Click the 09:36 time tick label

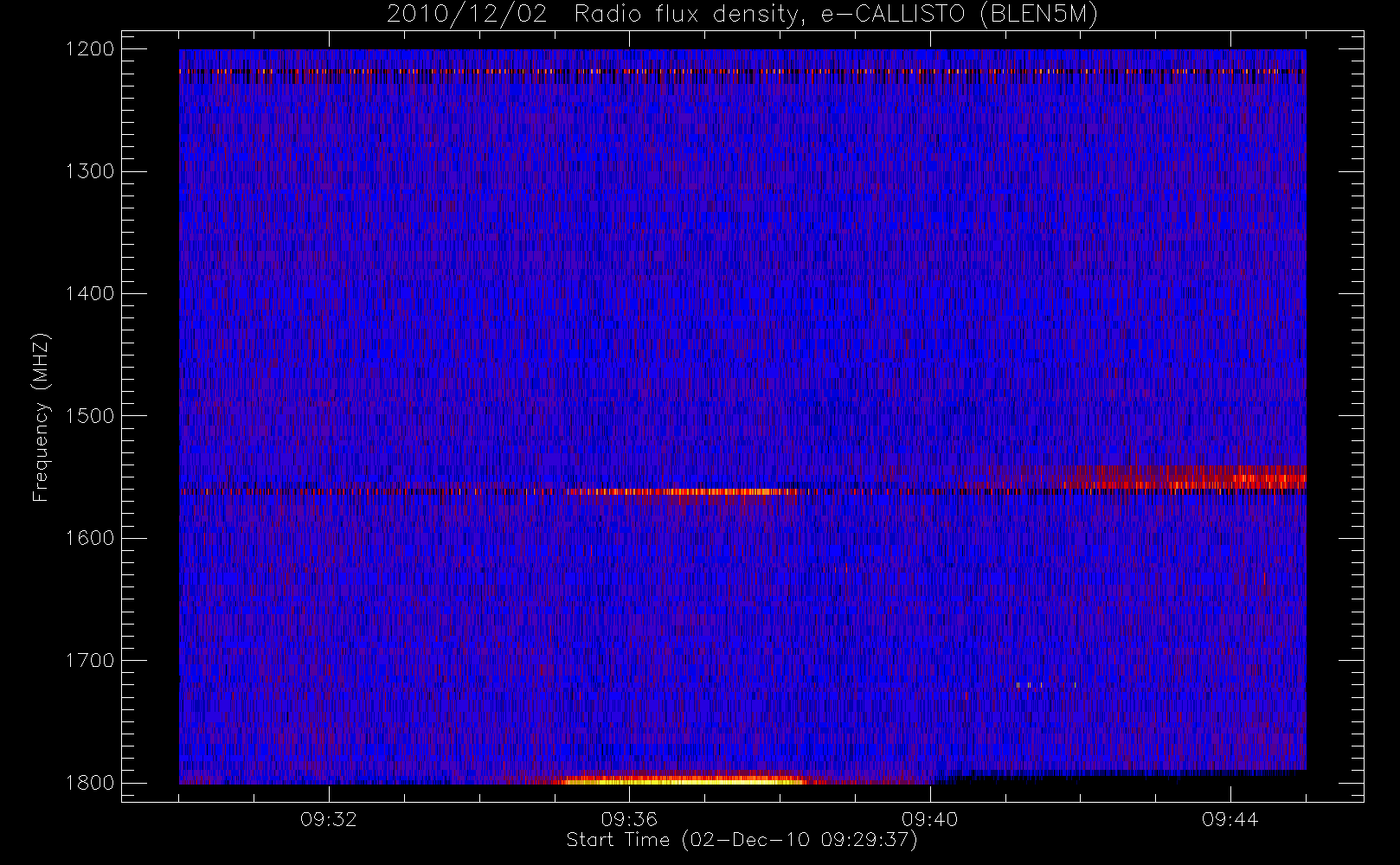(629, 819)
